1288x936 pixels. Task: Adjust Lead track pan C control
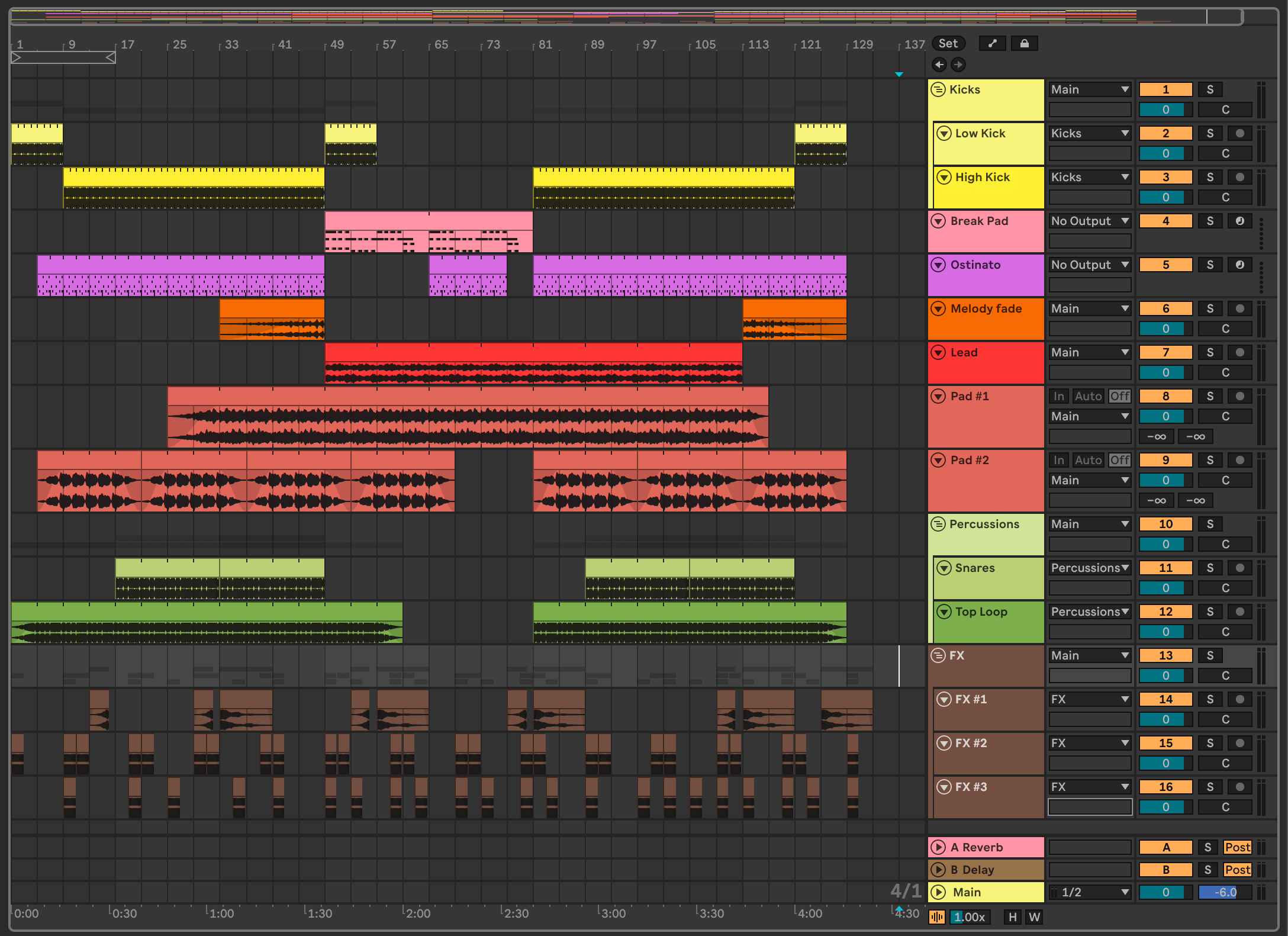point(1225,372)
